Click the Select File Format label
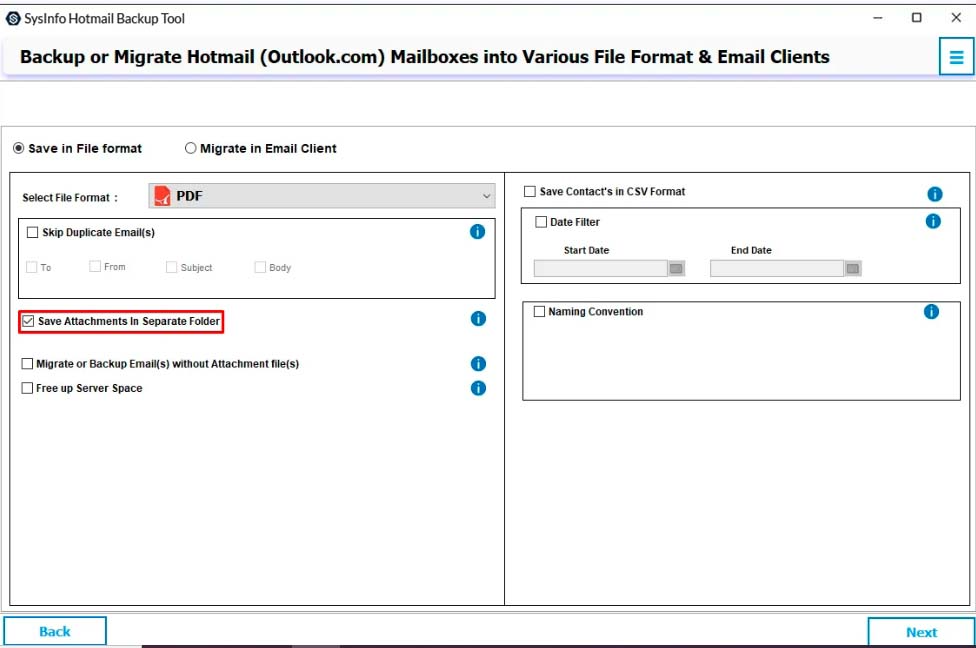Image resolution: width=976 pixels, height=648 pixels. [x=70, y=197]
